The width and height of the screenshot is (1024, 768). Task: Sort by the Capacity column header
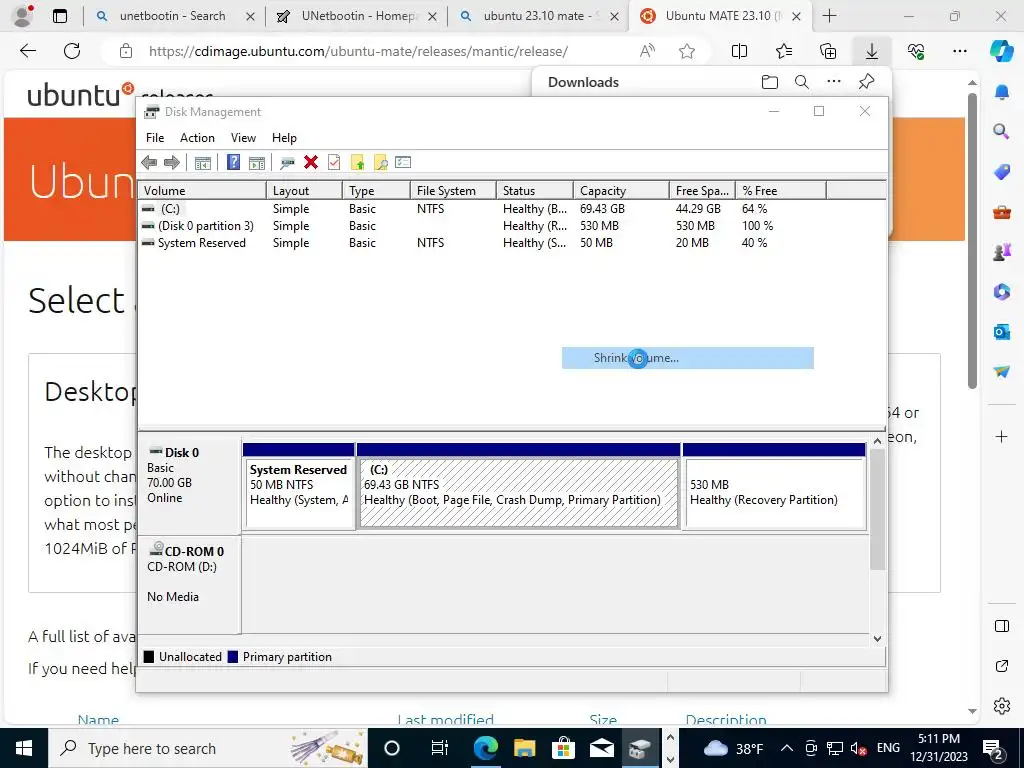point(620,191)
